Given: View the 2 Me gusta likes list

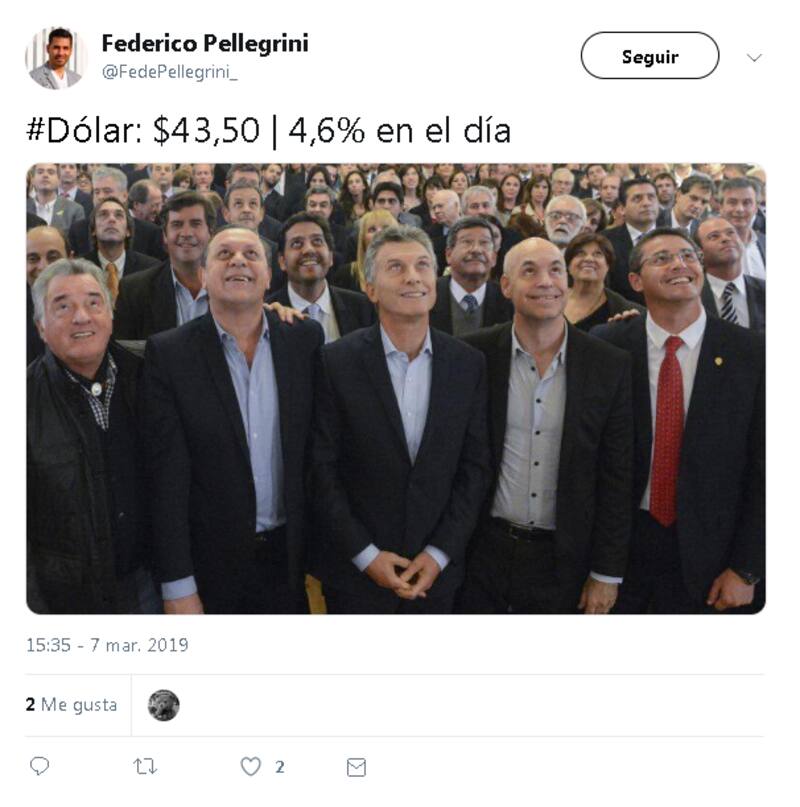Looking at the screenshot, I should (x=72, y=705).
